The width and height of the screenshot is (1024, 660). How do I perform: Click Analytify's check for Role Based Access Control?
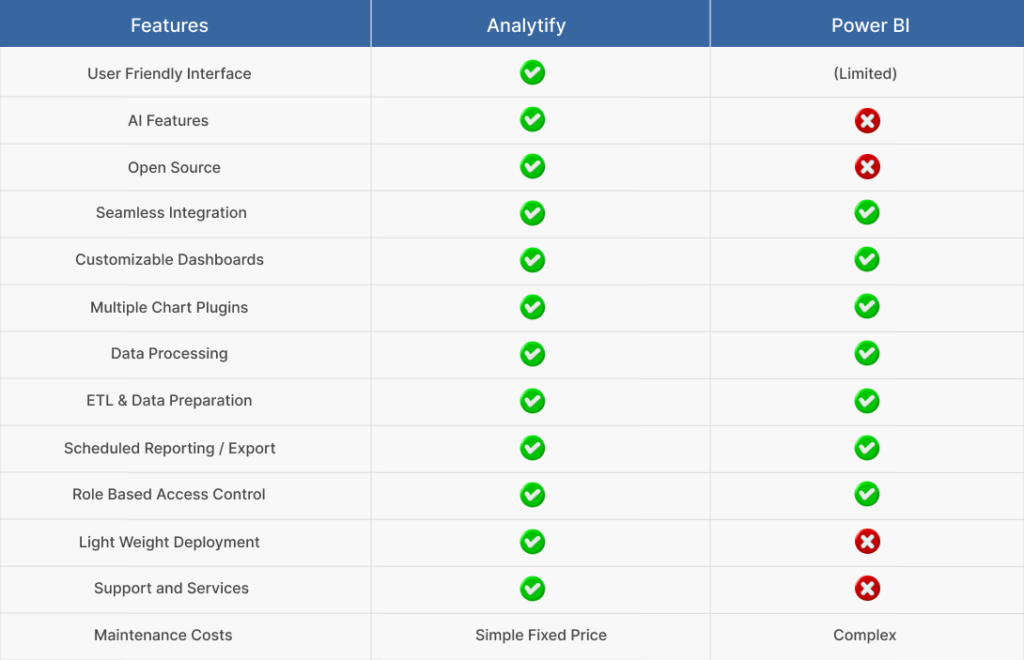tap(532, 495)
